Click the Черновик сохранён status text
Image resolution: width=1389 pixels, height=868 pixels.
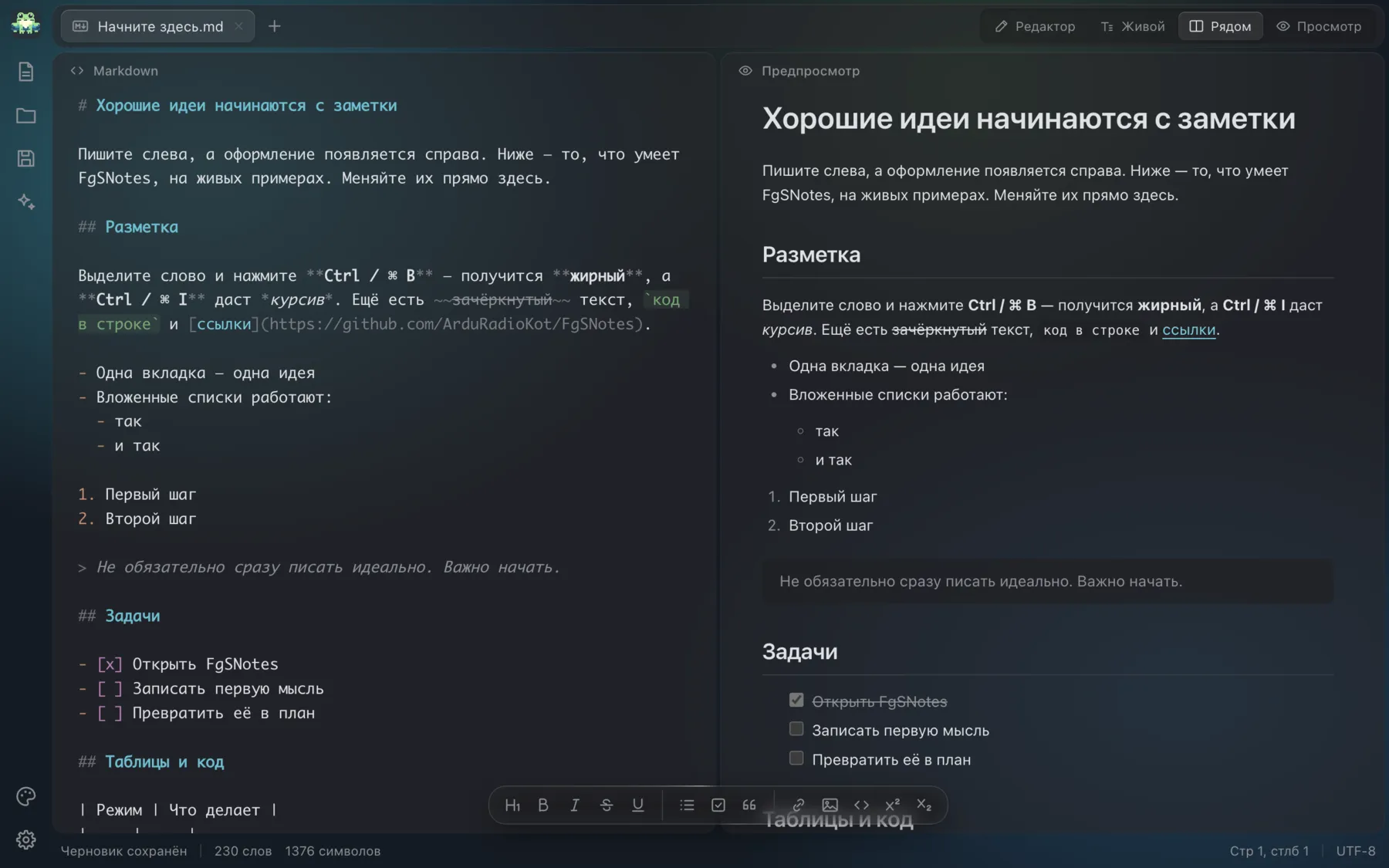tap(123, 850)
